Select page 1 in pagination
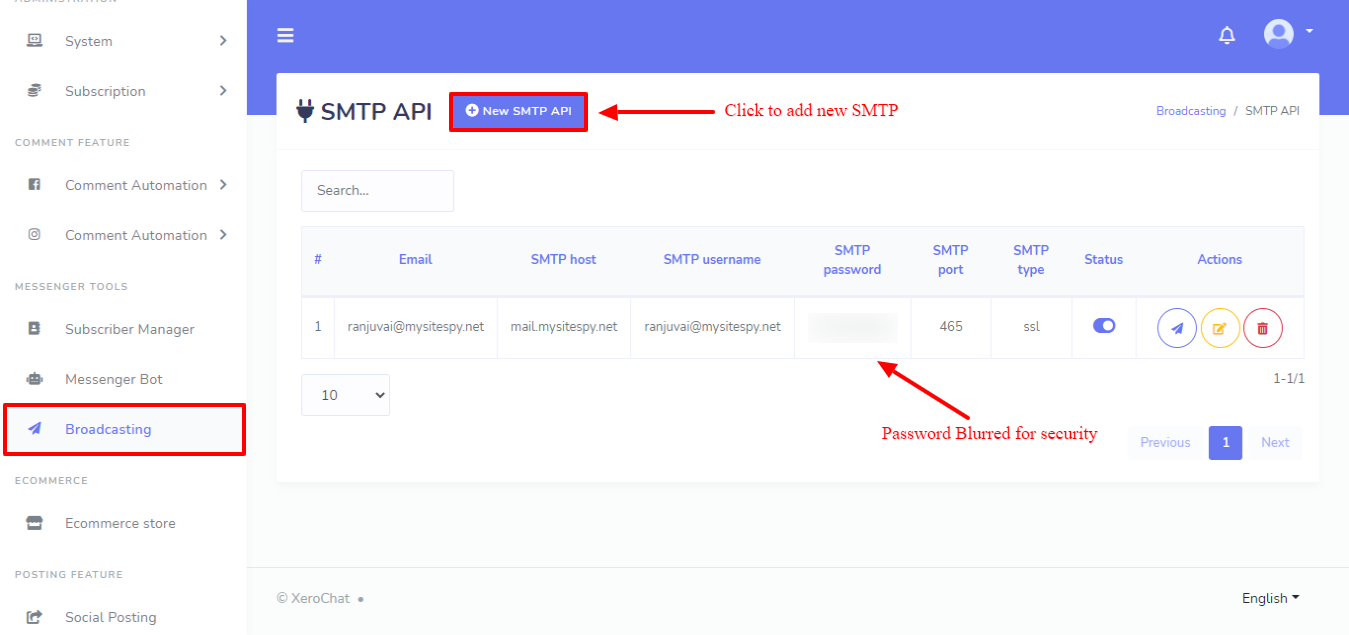 pyautogui.click(x=1225, y=442)
